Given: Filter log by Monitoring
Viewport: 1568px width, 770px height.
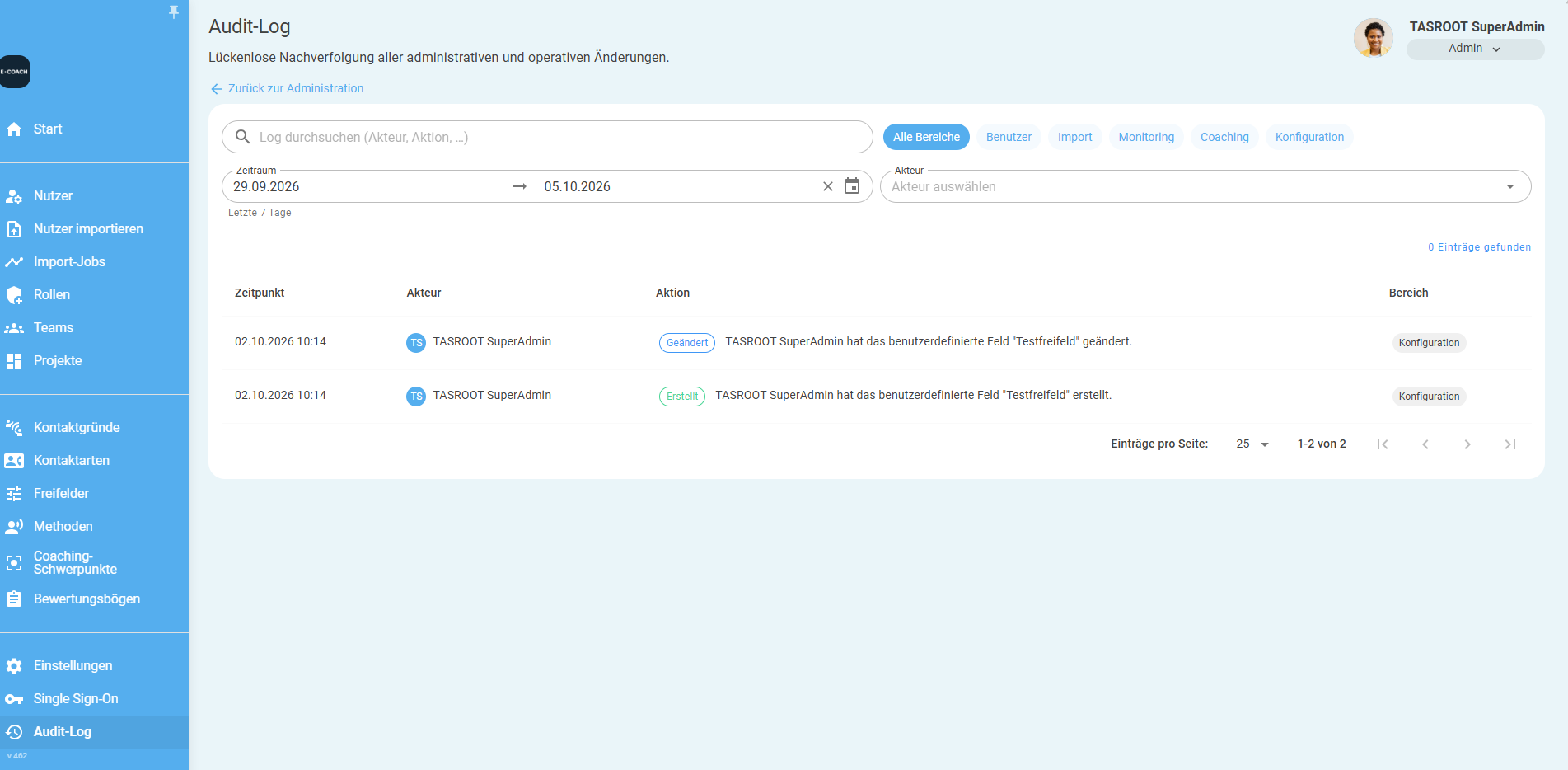Looking at the screenshot, I should point(1146,137).
